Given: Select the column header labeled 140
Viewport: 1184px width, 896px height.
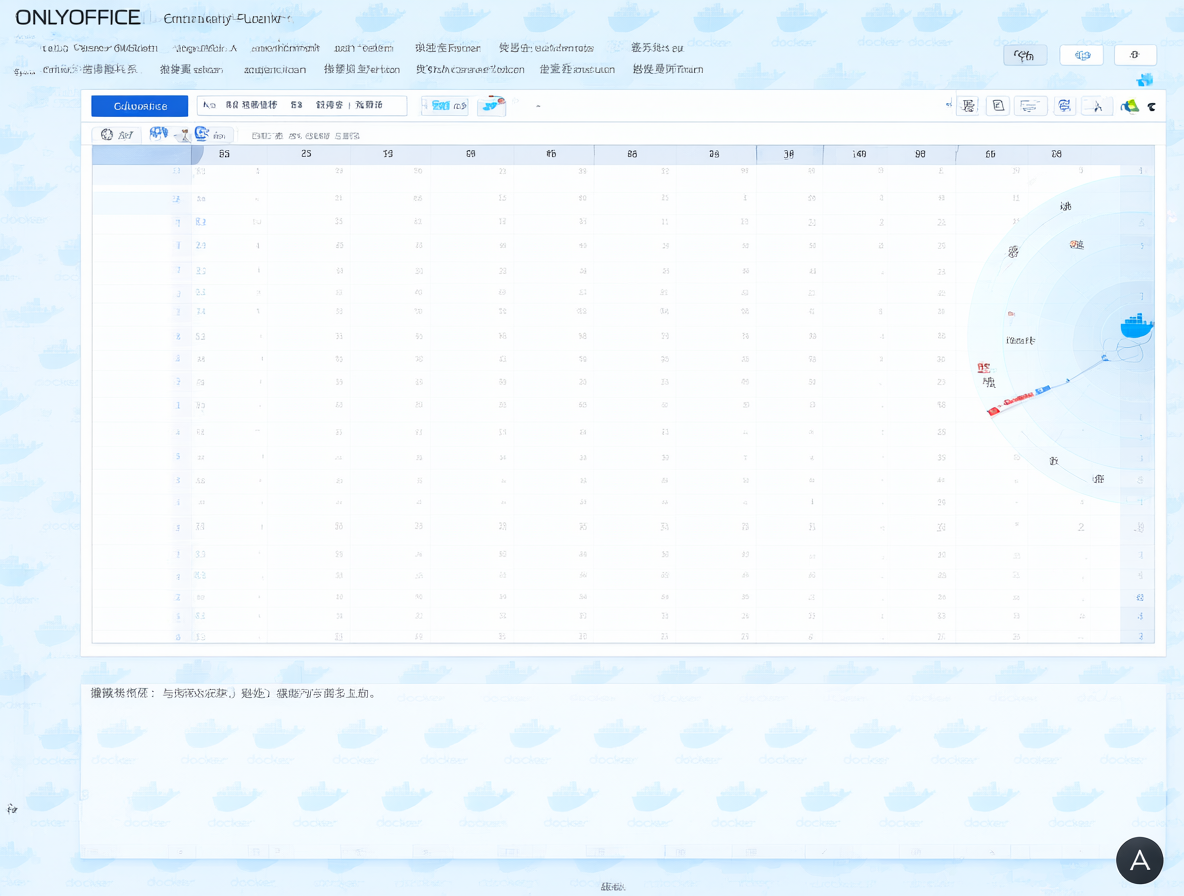Looking at the screenshot, I should [859, 154].
